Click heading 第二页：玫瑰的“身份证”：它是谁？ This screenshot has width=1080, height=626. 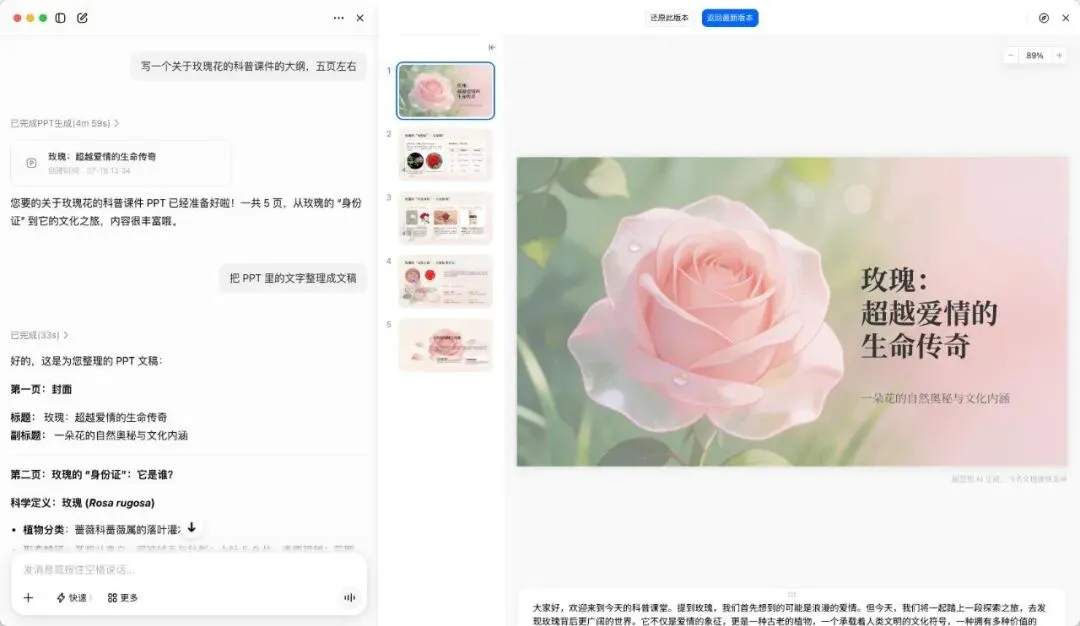coord(92,474)
